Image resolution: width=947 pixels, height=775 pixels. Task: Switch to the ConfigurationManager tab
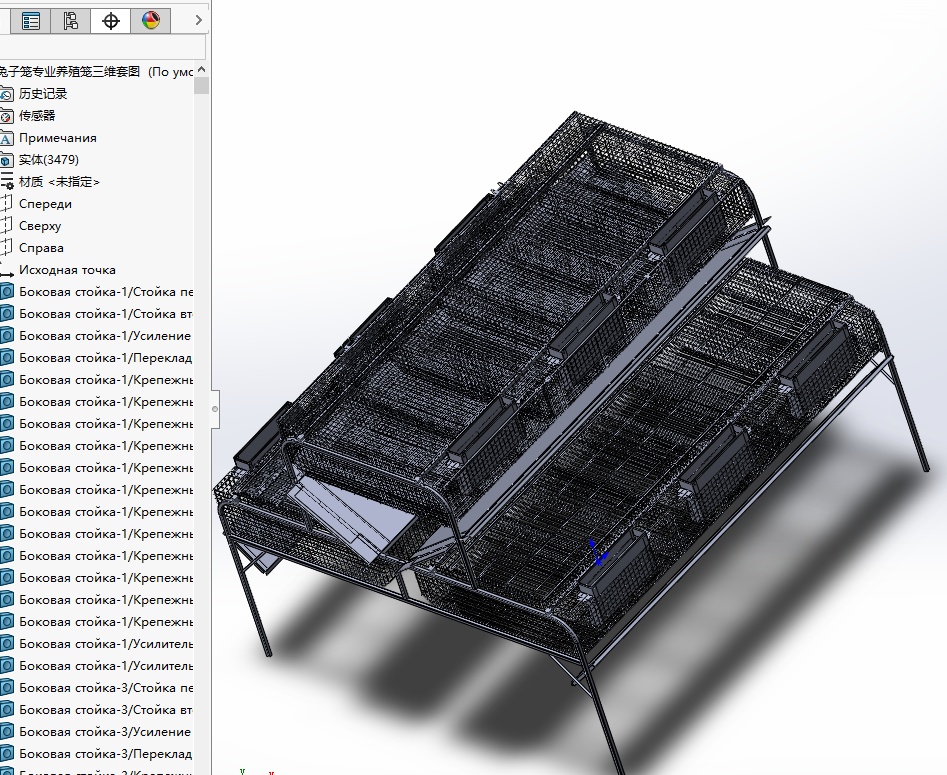[70, 21]
